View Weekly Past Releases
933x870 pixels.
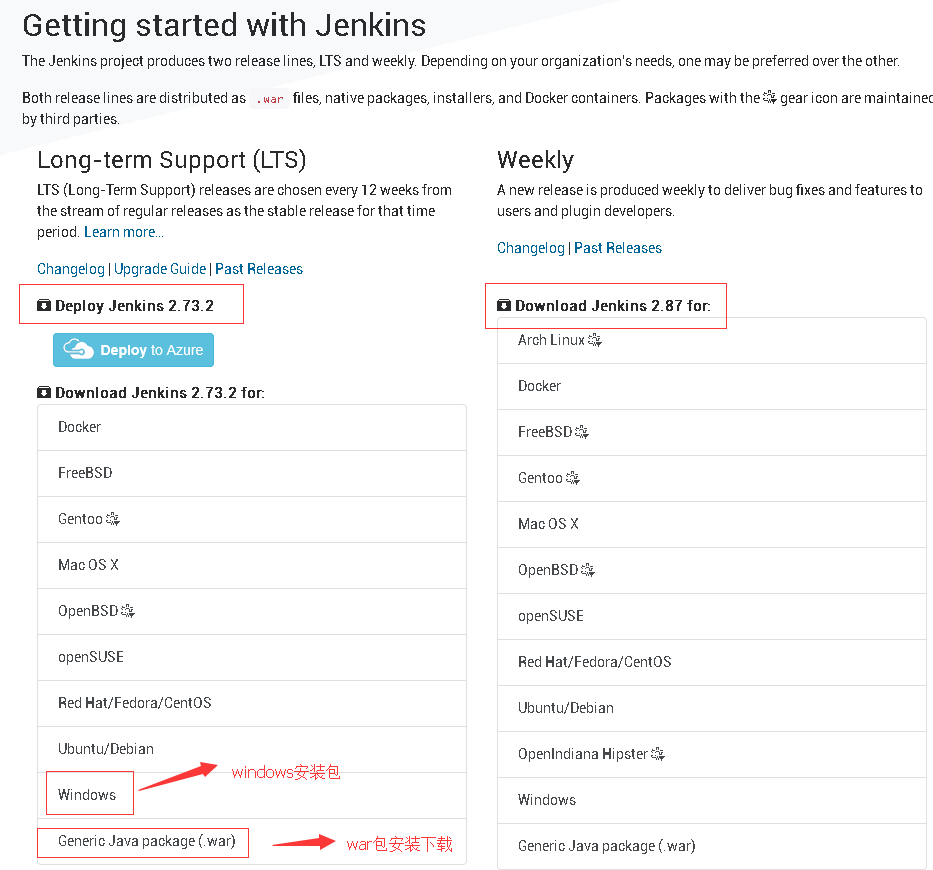618,248
